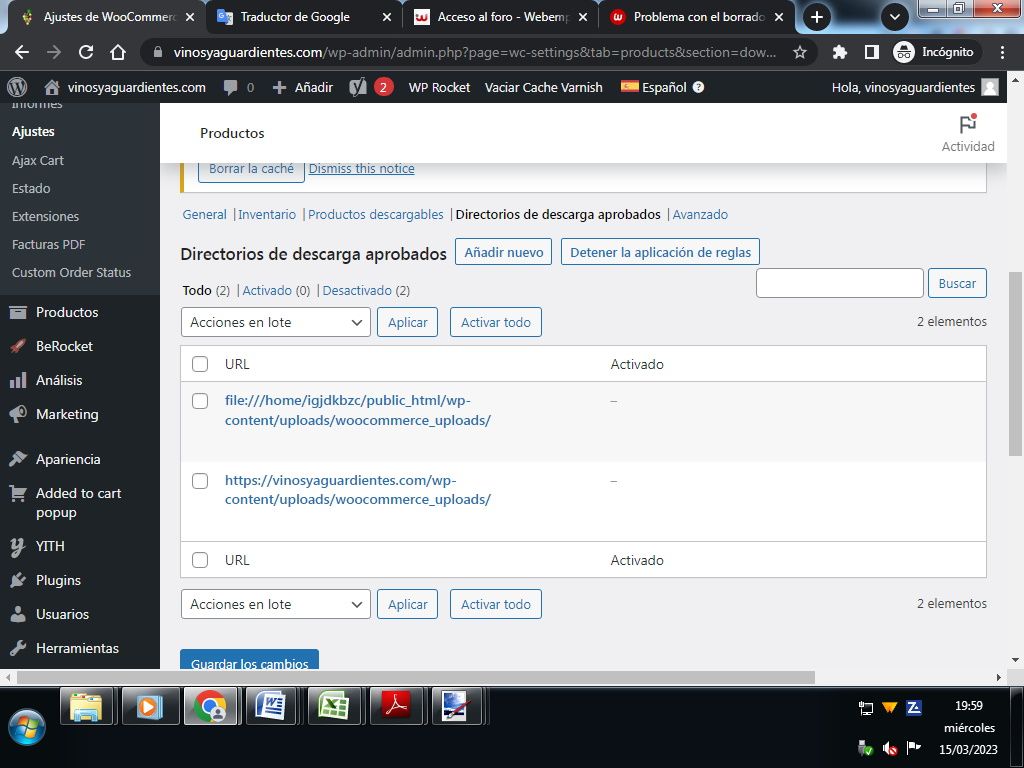Viewport: 1024px width, 768px height.
Task: Open WP Rocket in the admin bar
Action: pos(439,88)
